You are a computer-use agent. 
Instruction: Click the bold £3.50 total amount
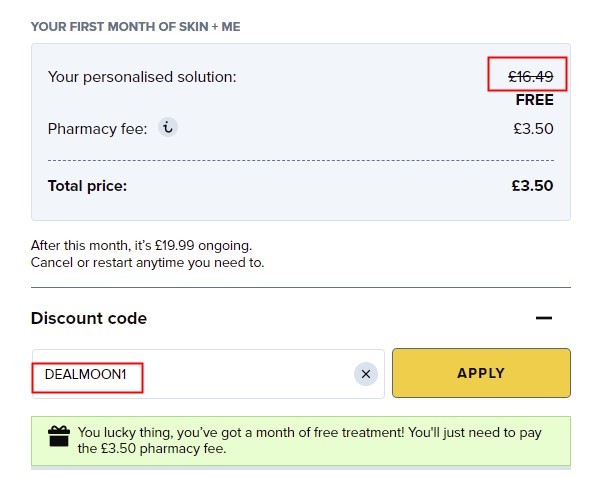532,186
